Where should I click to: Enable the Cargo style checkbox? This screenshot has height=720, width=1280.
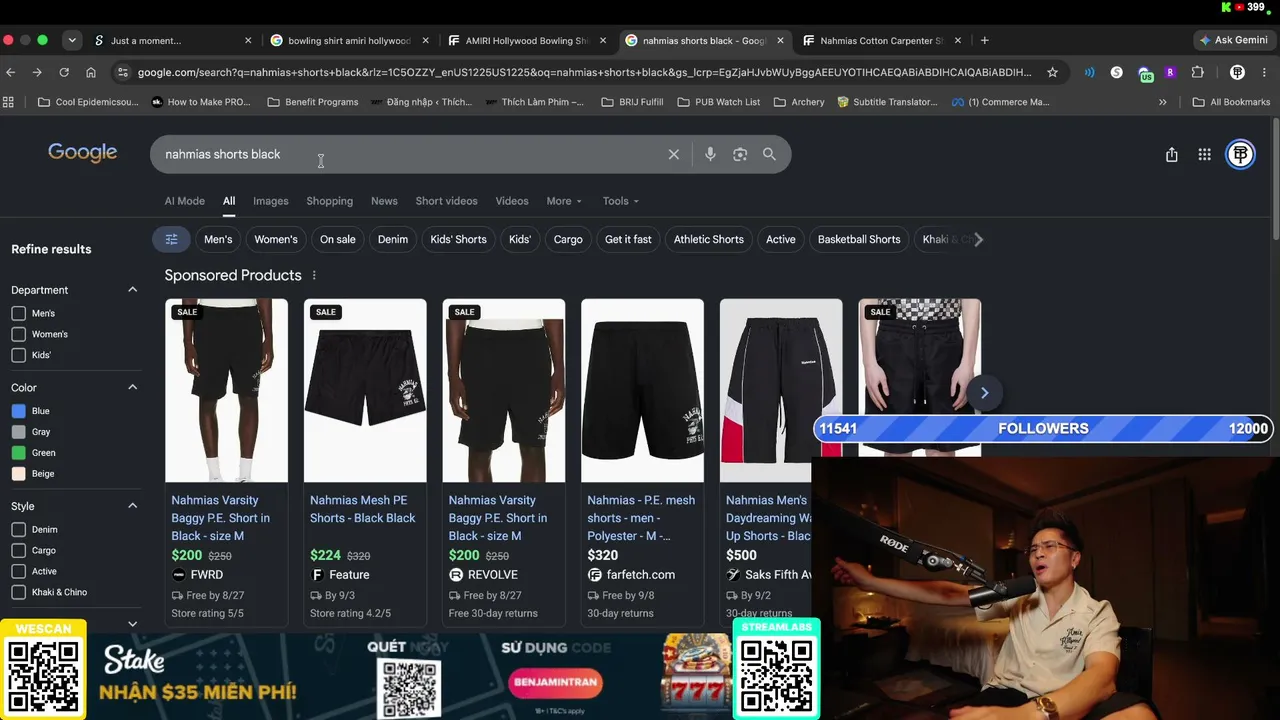(18, 550)
